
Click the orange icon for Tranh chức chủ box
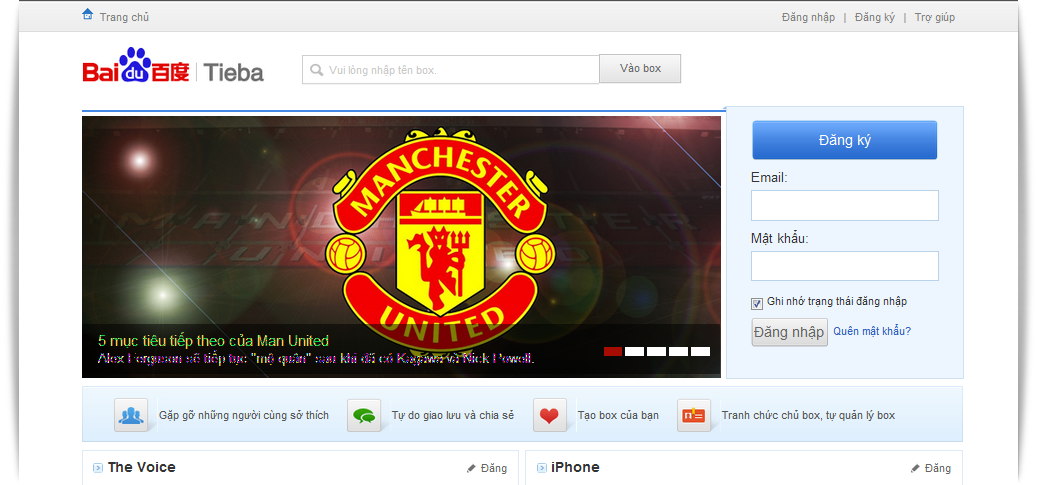pyautogui.click(x=694, y=416)
